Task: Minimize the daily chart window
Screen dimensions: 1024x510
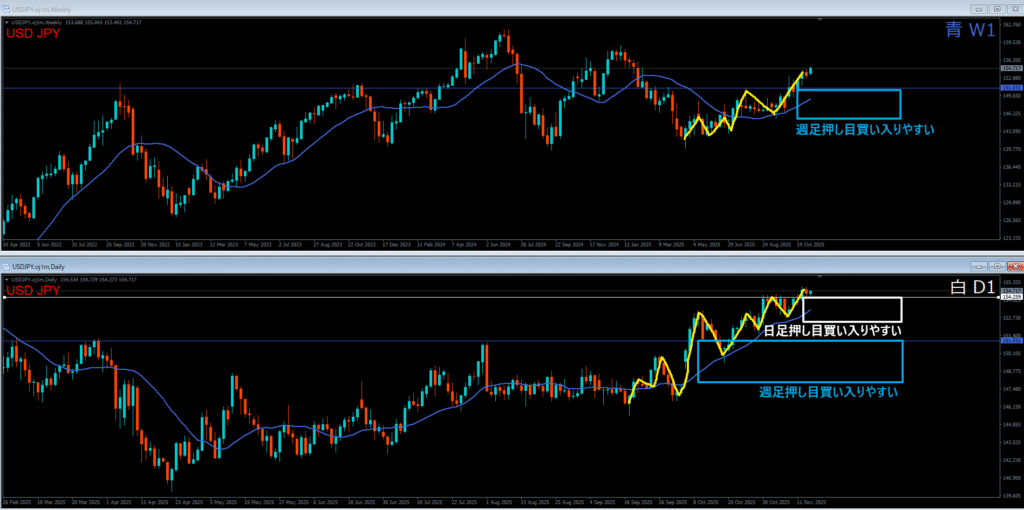Action: point(980,268)
